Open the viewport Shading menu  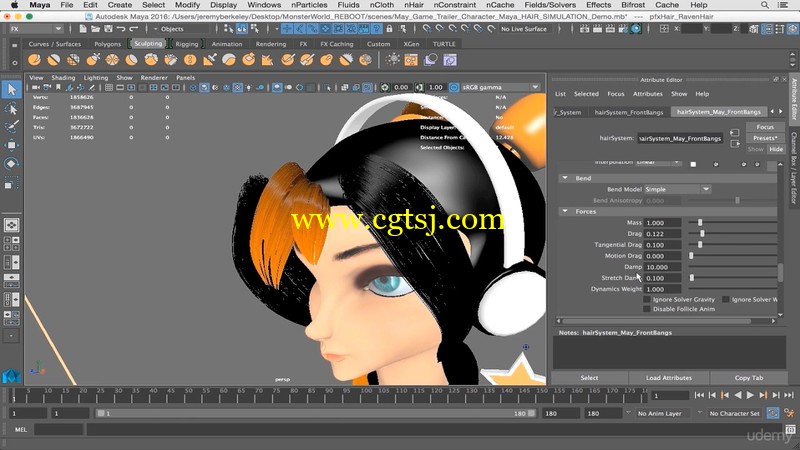[63, 78]
